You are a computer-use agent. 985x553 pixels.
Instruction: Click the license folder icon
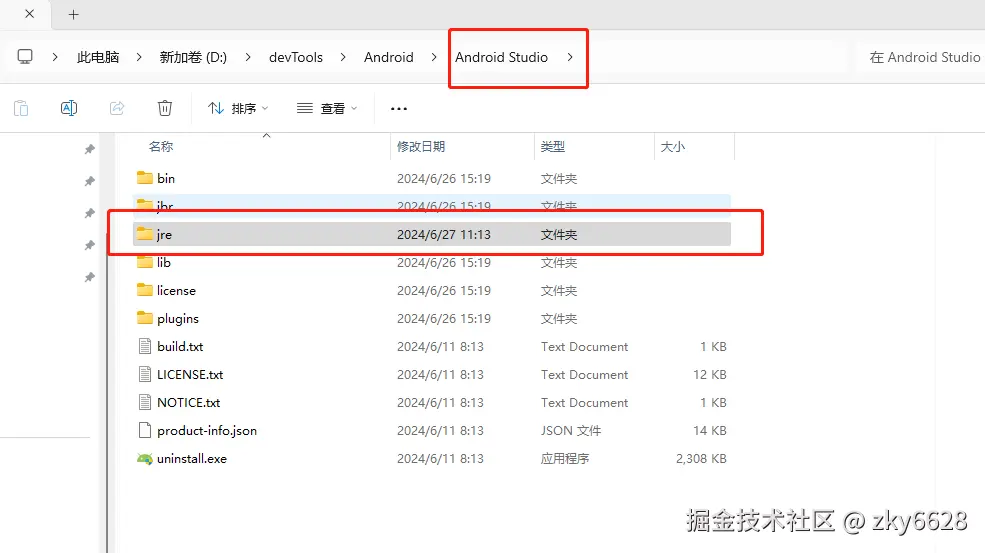(x=144, y=290)
